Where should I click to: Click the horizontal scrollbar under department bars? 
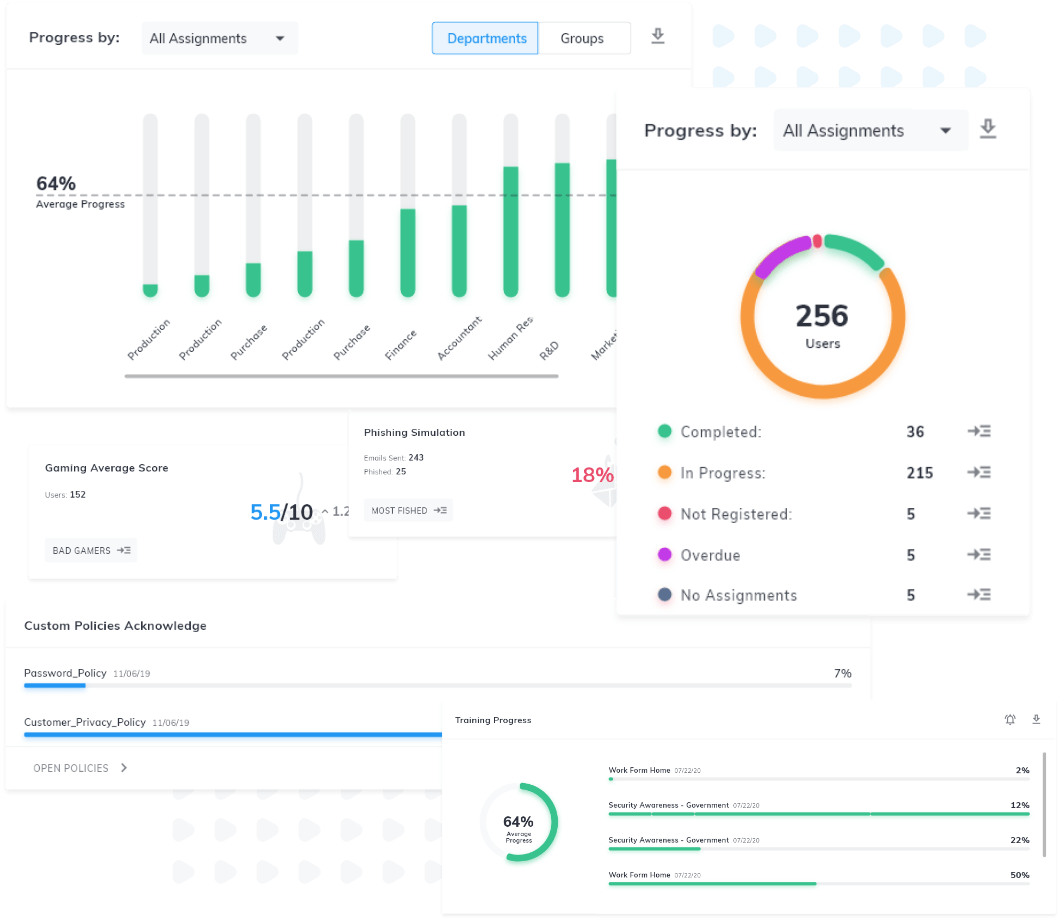click(341, 377)
